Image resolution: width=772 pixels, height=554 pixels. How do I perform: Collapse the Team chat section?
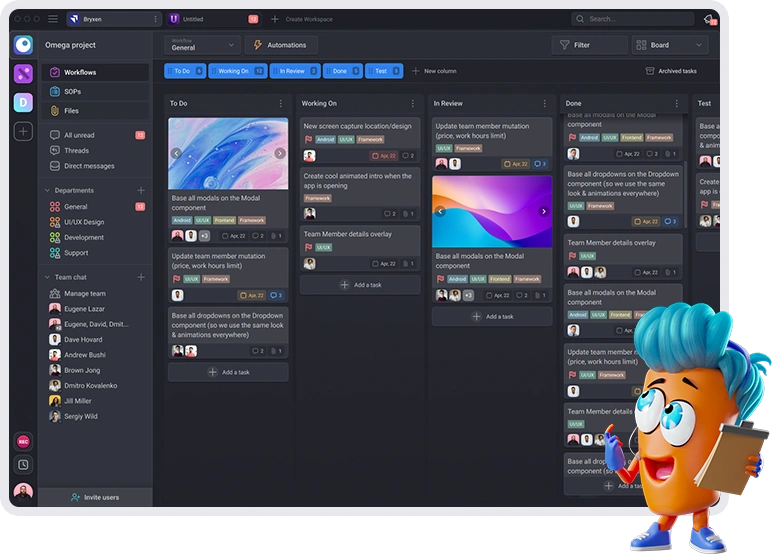[47, 277]
